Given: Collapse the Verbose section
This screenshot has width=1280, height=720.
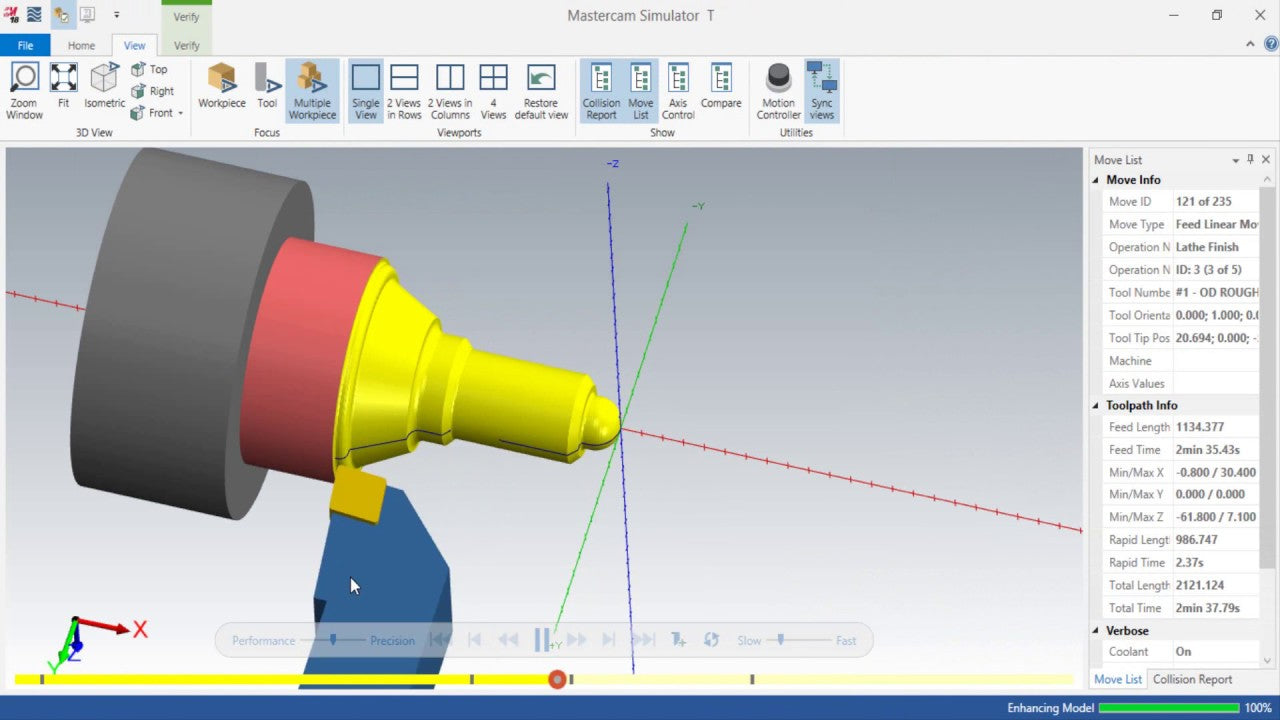Looking at the screenshot, I should tap(1096, 631).
